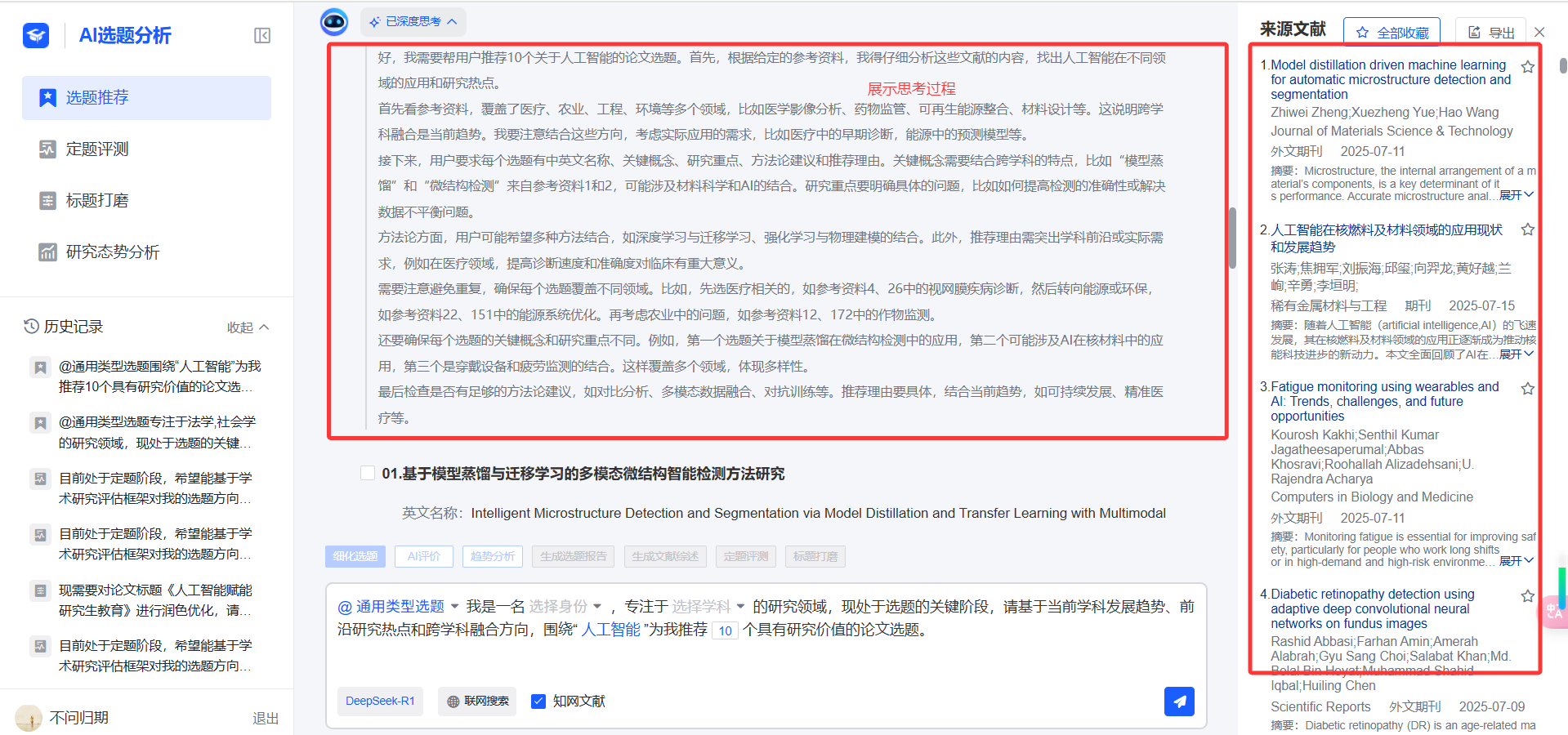Check the box for topic 01
The height and width of the screenshot is (735, 1568).
[x=368, y=473]
